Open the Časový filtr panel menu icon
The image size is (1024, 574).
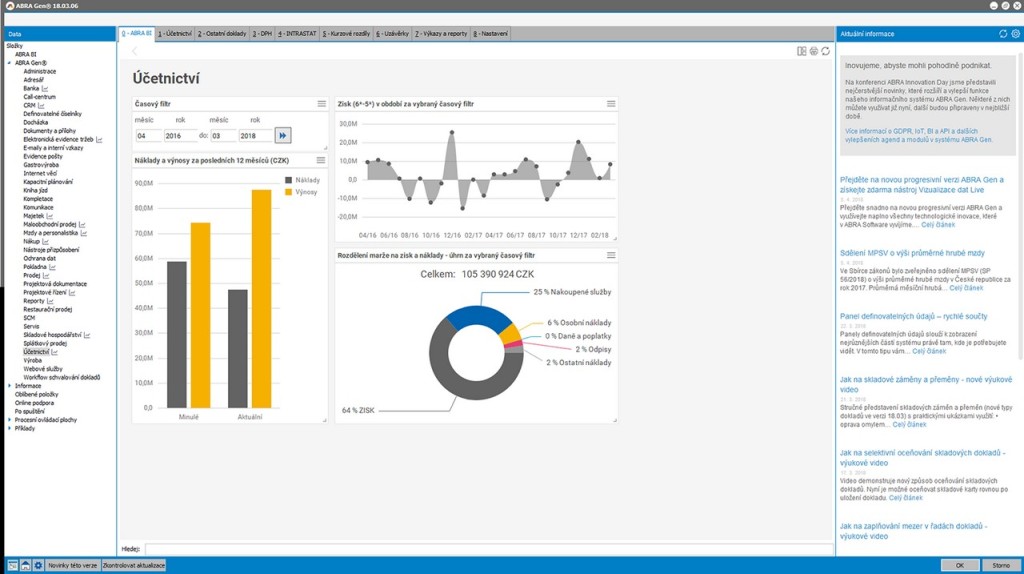click(321, 103)
